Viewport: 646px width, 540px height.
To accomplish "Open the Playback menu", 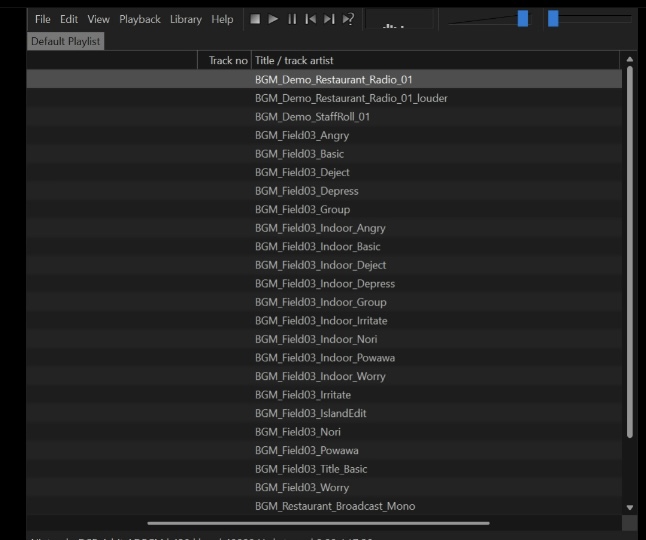I will [x=140, y=19].
